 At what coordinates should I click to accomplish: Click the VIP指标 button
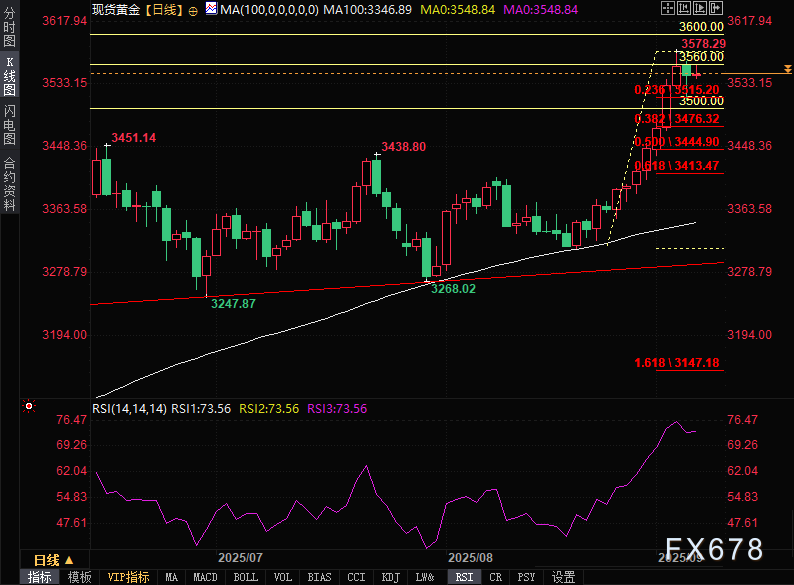[x=128, y=577]
